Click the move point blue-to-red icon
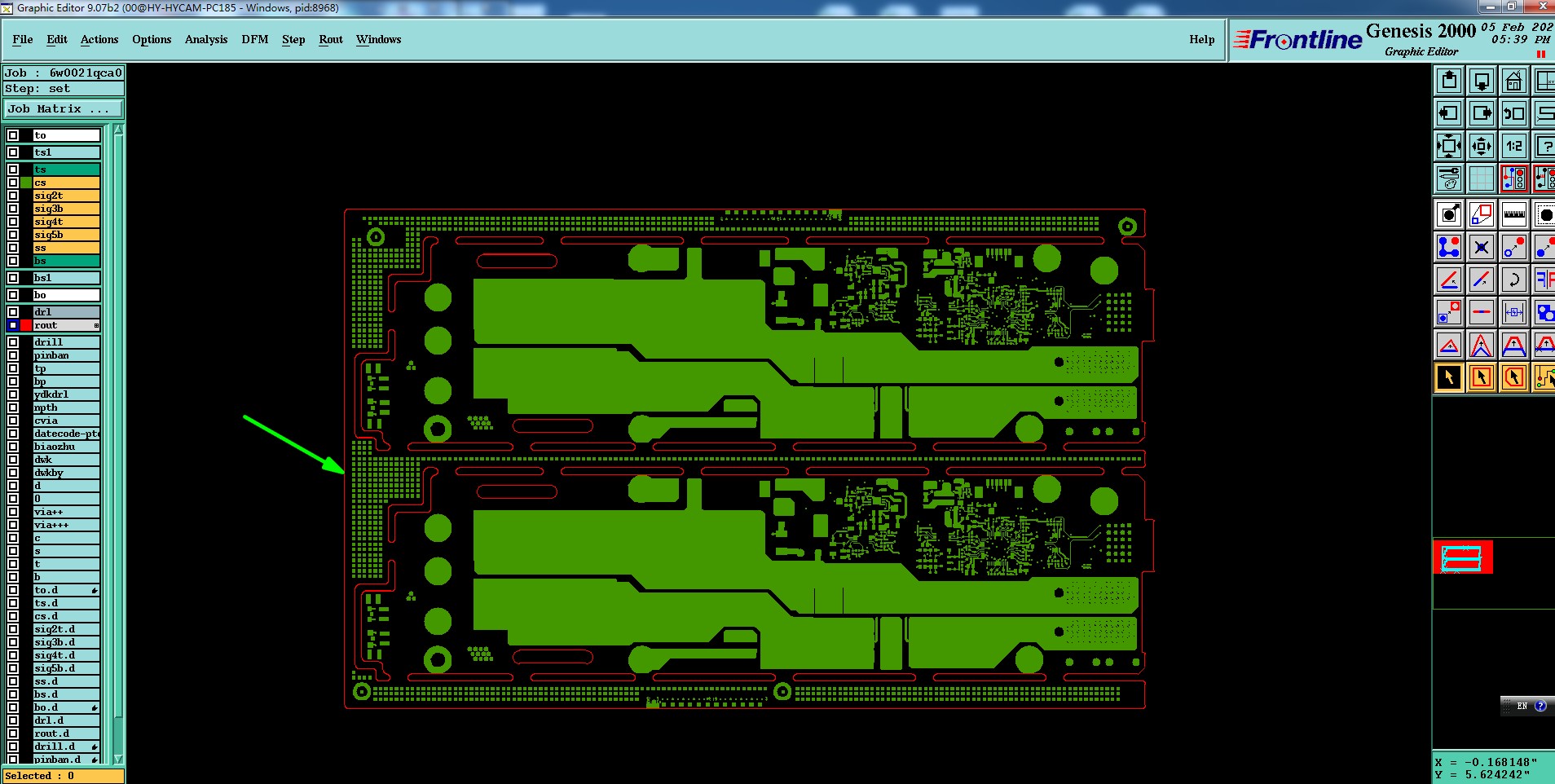This screenshot has width=1555, height=784. 1513,247
